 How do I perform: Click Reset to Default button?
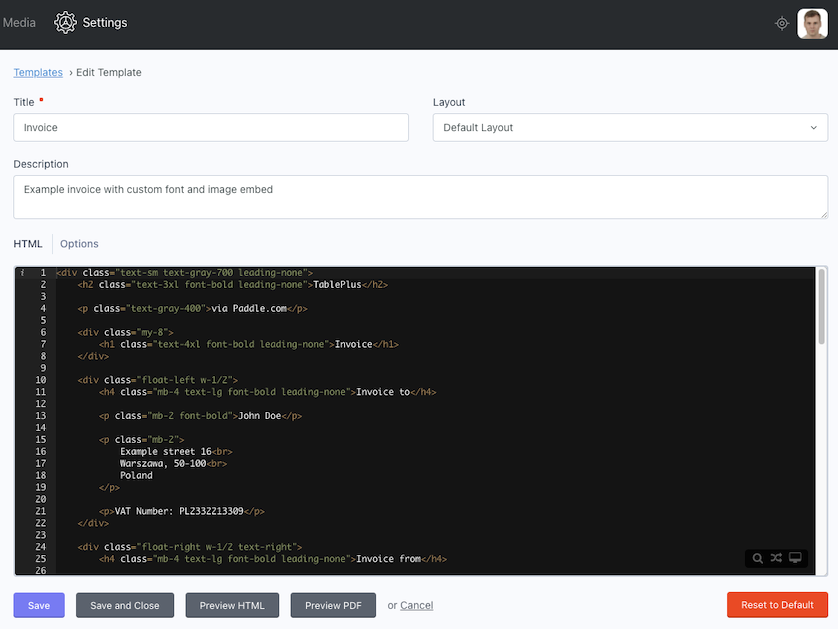(x=777, y=605)
